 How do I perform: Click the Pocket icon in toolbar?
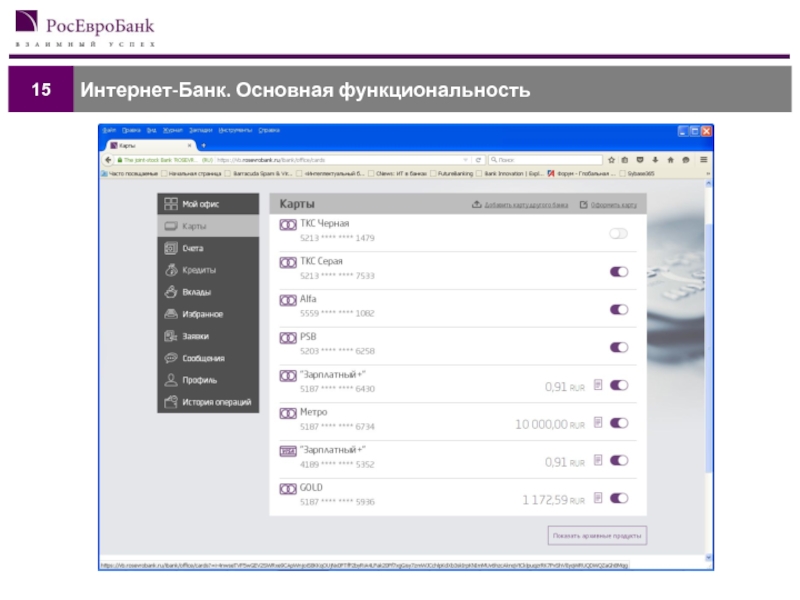click(x=640, y=160)
